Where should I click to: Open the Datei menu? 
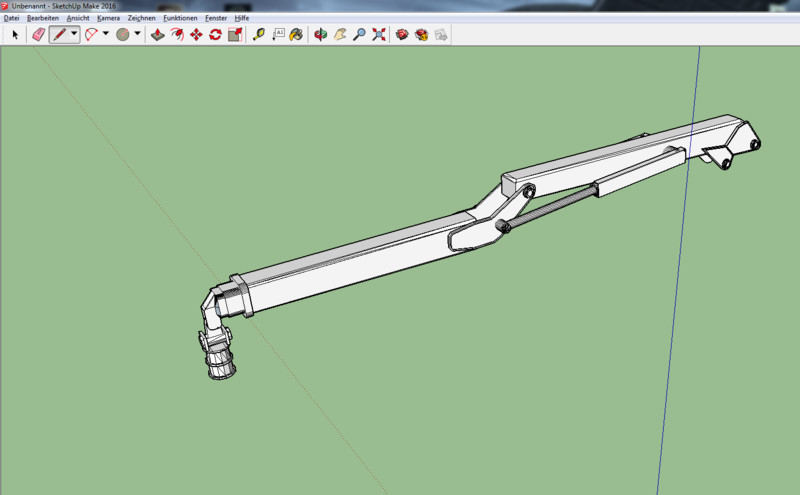pyautogui.click(x=12, y=18)
